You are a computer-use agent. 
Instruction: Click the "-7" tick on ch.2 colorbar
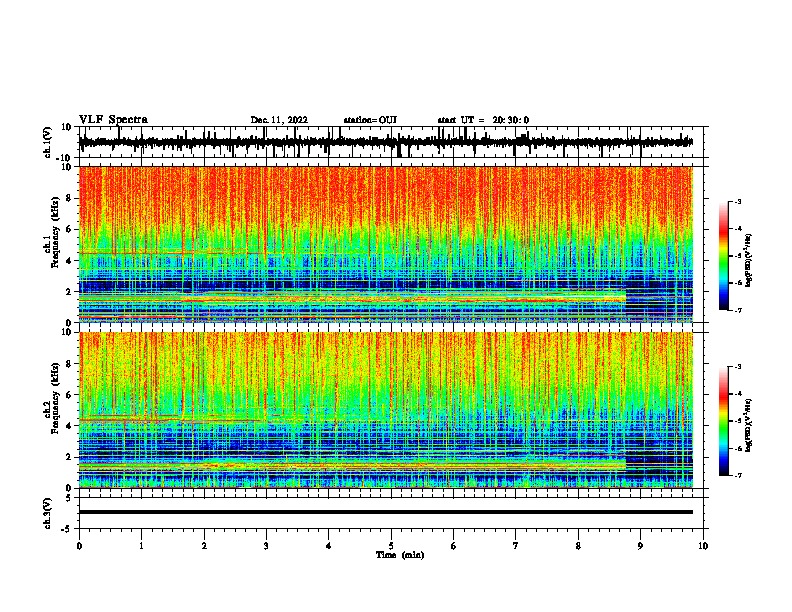737,476
